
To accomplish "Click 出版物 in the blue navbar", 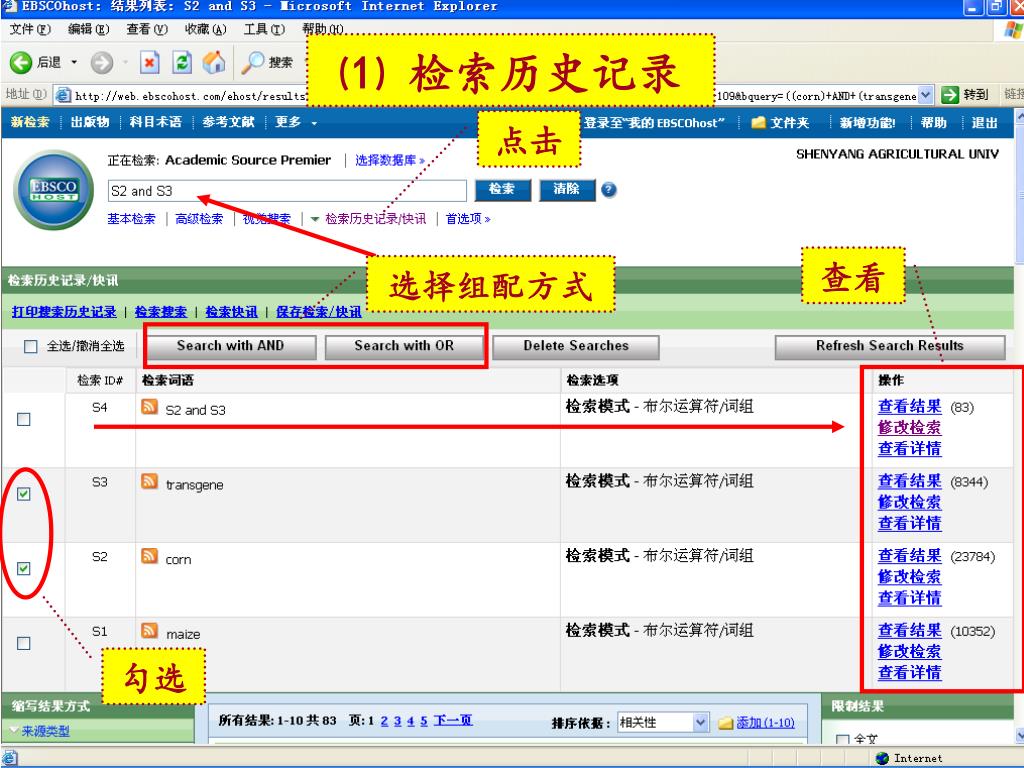I will tap(89, 123).
